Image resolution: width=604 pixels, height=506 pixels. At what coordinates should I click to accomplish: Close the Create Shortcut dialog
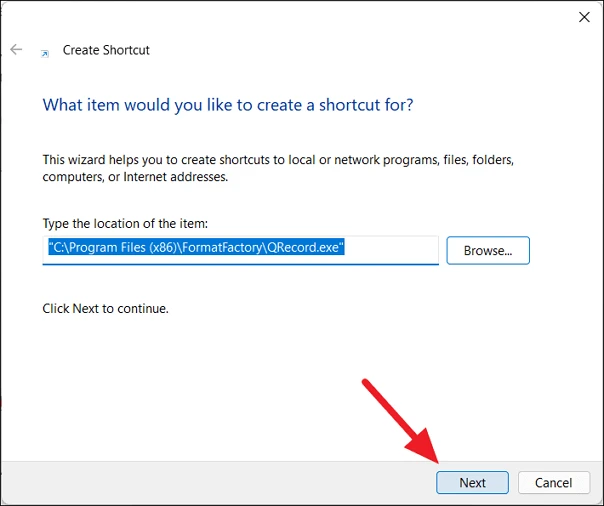click(x=583, y=17)
